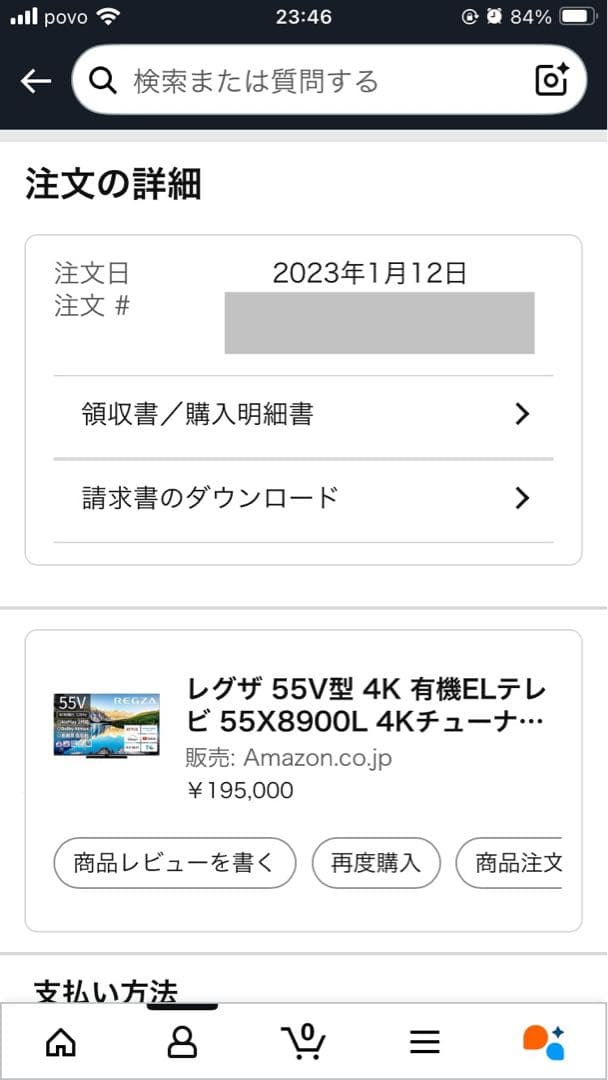Open the account profile icon
Viewport: 608px width, 1080px height.
[182, 1041]
